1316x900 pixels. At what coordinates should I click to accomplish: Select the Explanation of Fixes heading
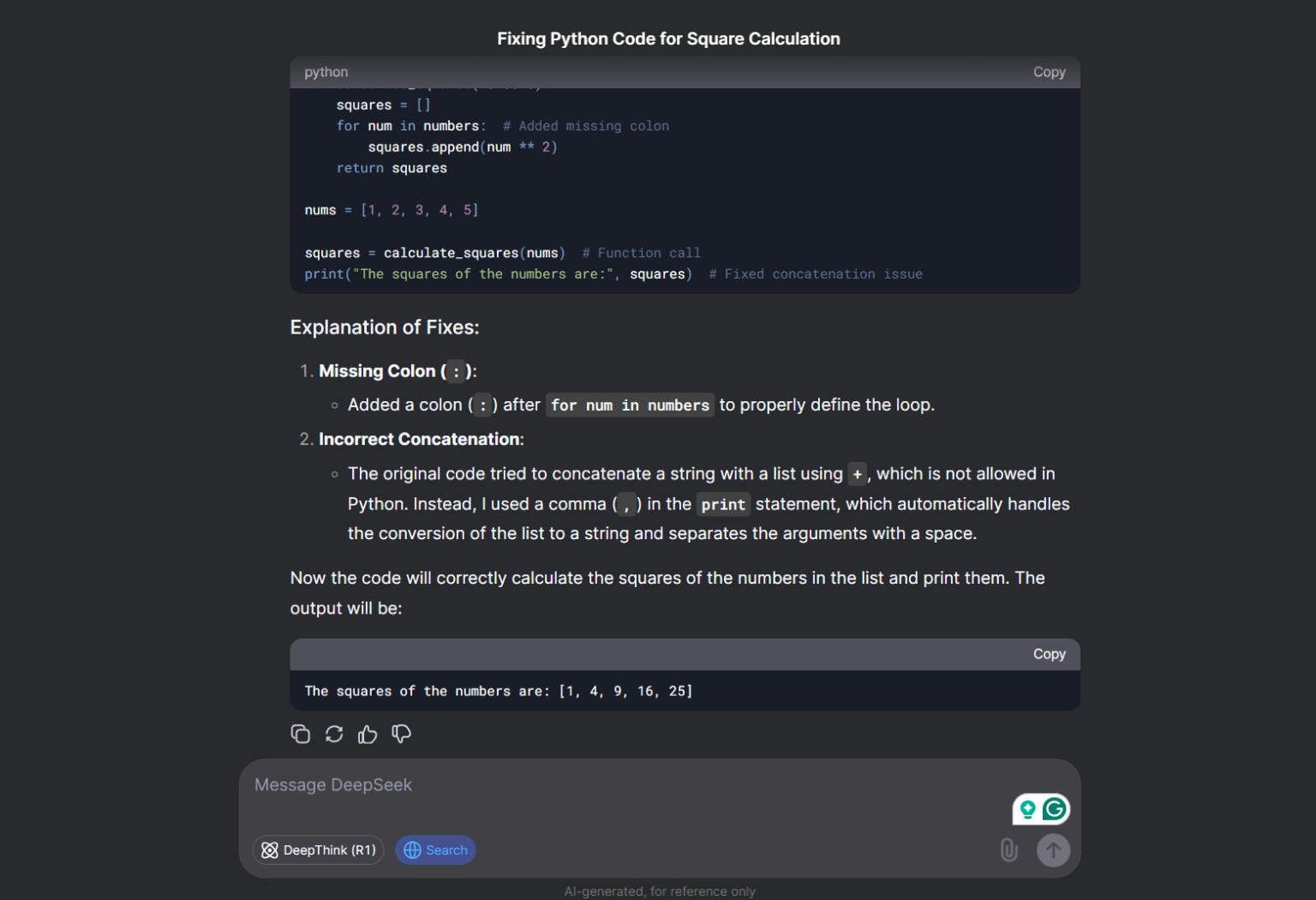pyautogui.click(x=385, y=327)
